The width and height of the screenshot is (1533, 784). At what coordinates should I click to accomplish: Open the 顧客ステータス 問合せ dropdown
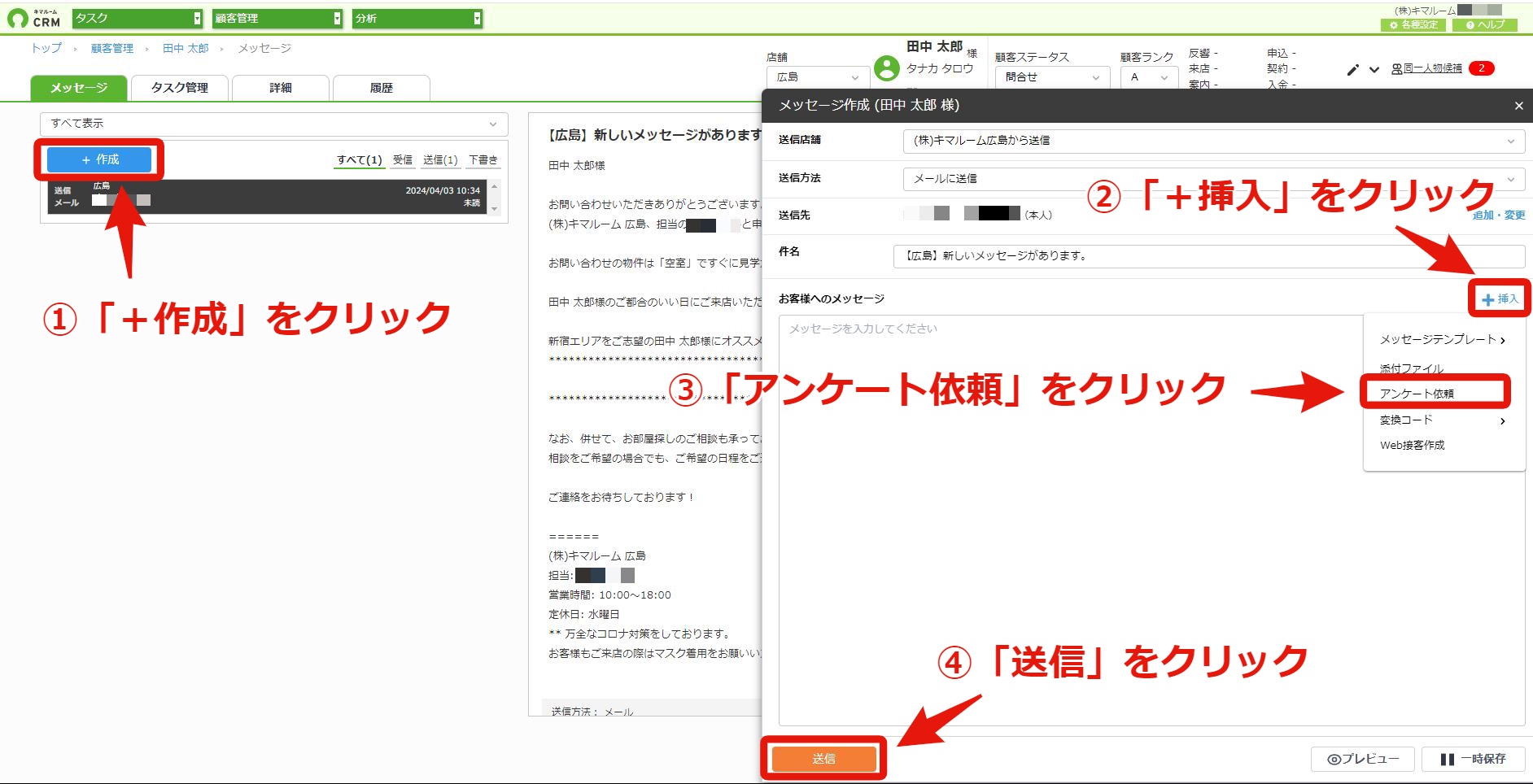pyautogui.click(x=1052, y=77)
